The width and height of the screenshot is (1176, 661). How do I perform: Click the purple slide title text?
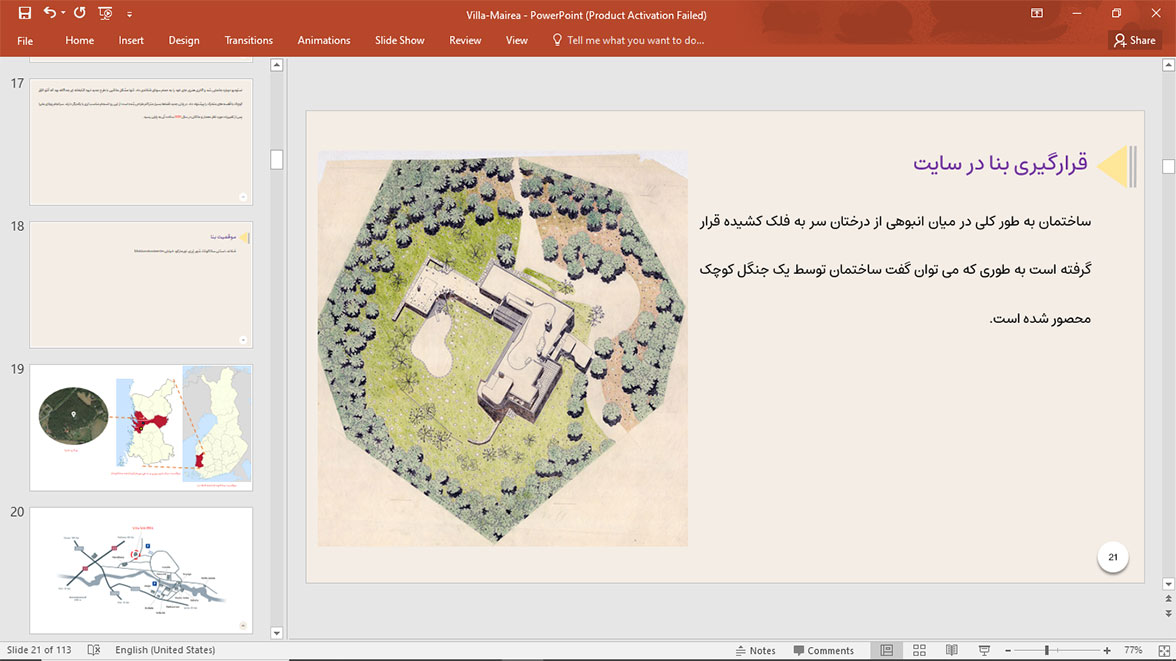1000,164
